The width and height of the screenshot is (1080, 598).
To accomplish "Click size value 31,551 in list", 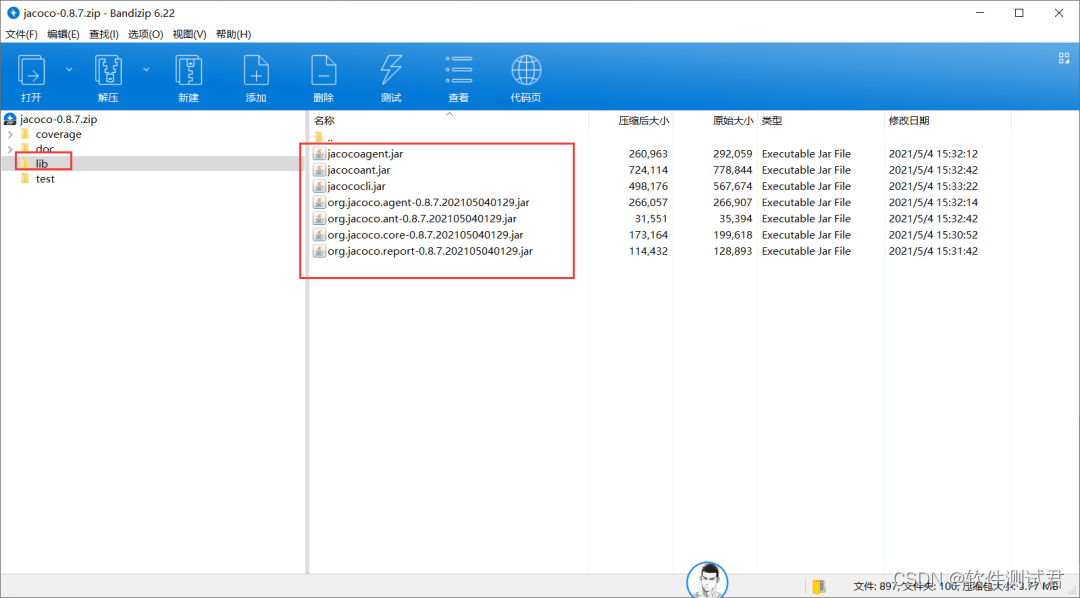I will [x=651, y=218].
